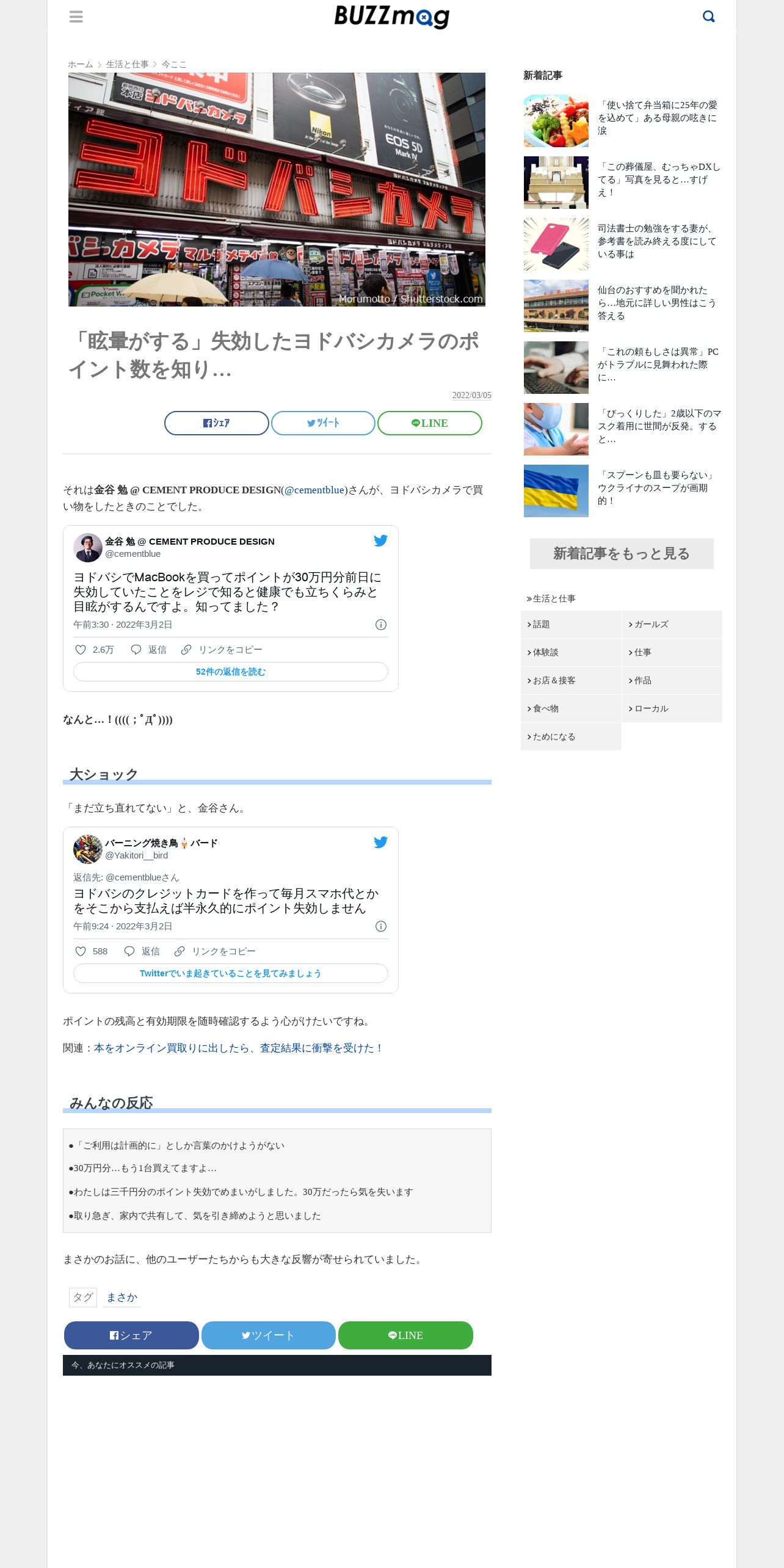784x1568 pixels.
Task: Click link copy icon in Yakitori_bird tweet
Action: (180, 951)
